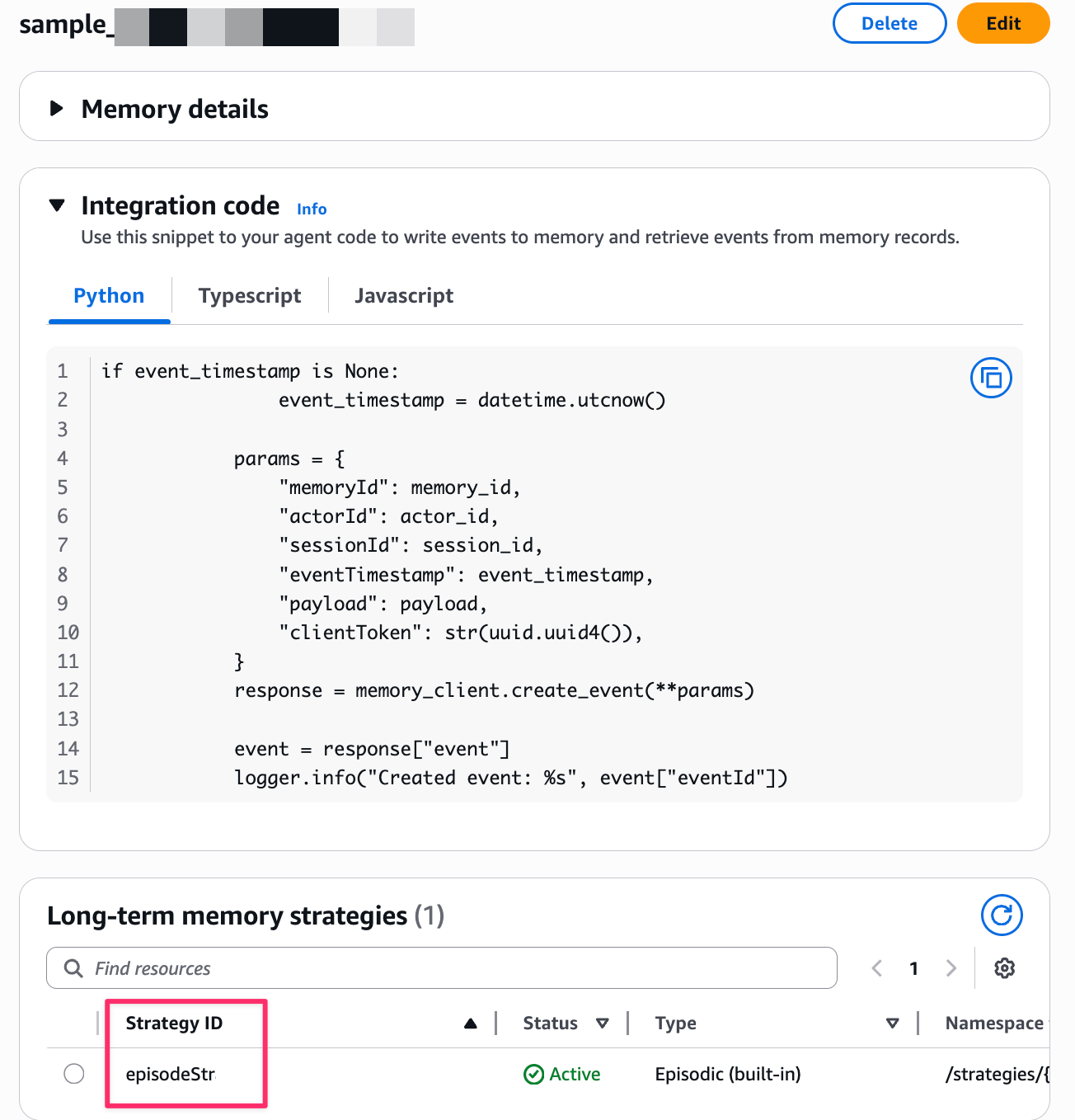Switch to the Typescript tab
This screenshot has width=1075, height=1120.
point(250,296)
